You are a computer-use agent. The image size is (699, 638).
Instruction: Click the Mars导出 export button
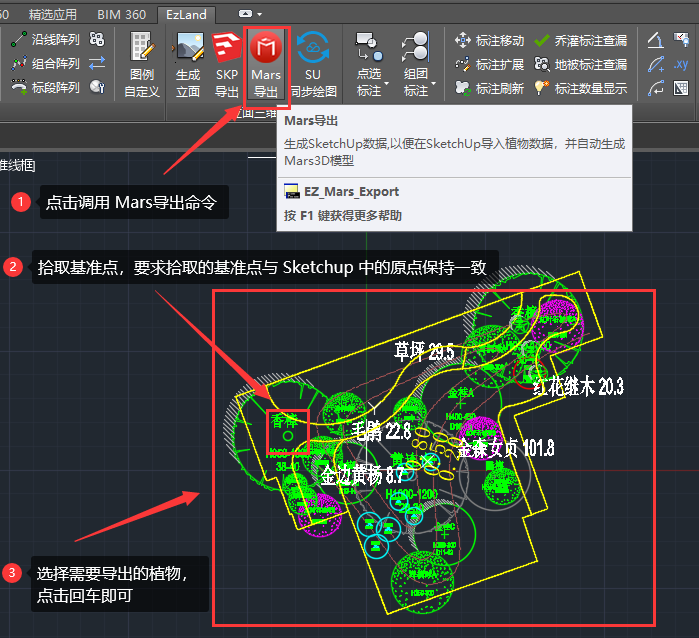pos(266,65)
